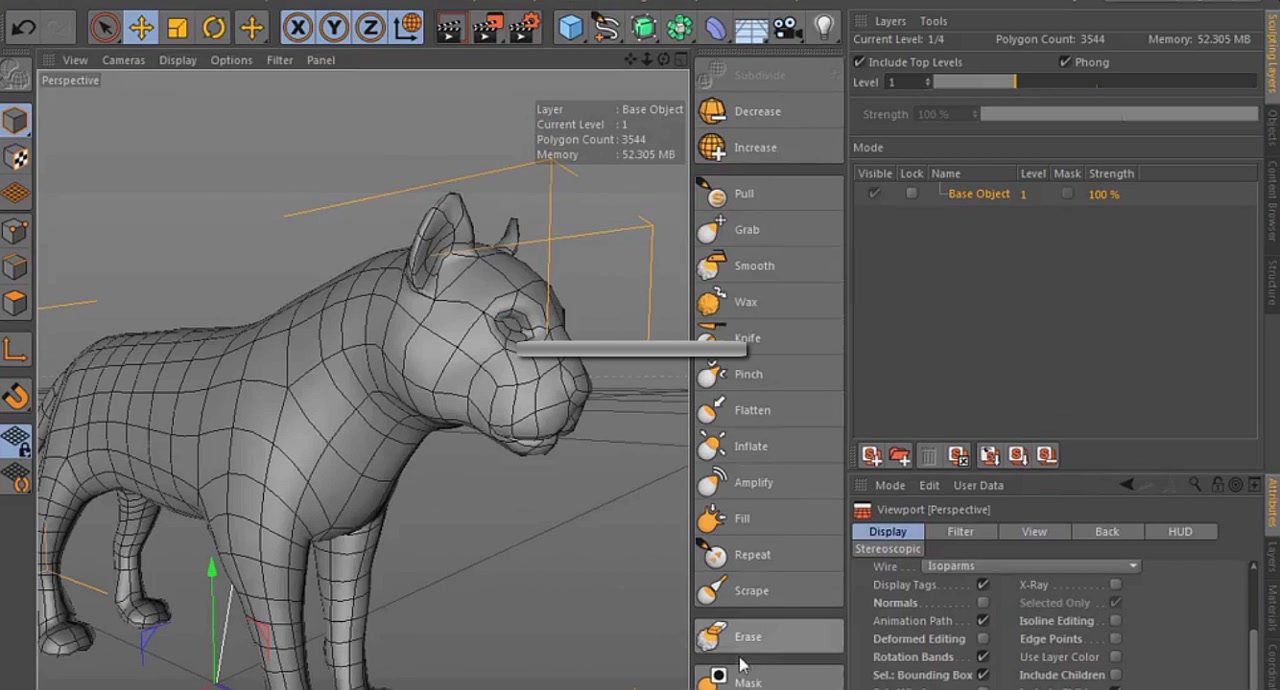Viewport: 1280px width, 690px height.
Task: Select the Smooth sculpting brush
Action: 754,265
